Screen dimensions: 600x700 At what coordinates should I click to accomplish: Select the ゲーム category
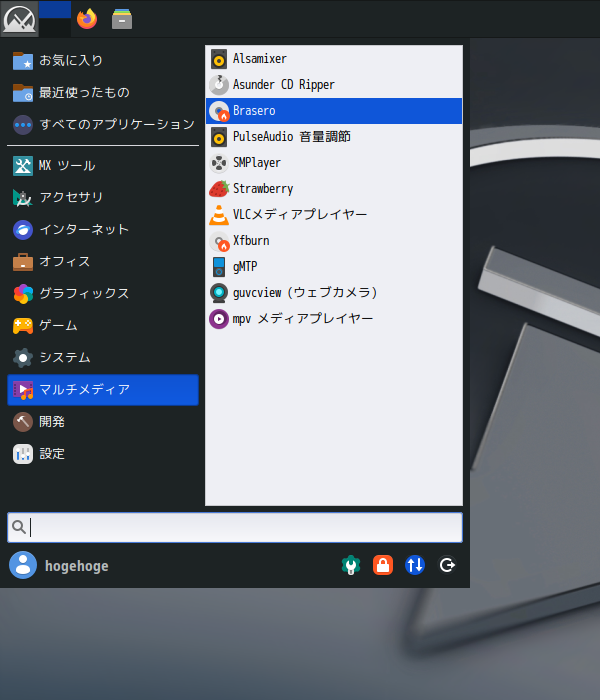pyautogui.click(x=103, y=325)
